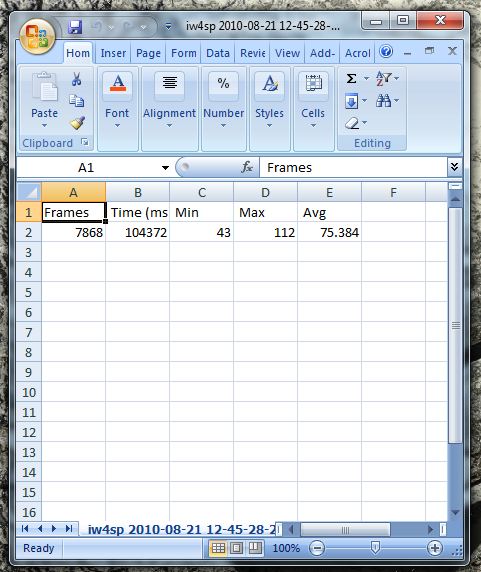Screen dimensions: 481x572
Task: Open the Alignment group dropdown
Action: pos(170,125)
